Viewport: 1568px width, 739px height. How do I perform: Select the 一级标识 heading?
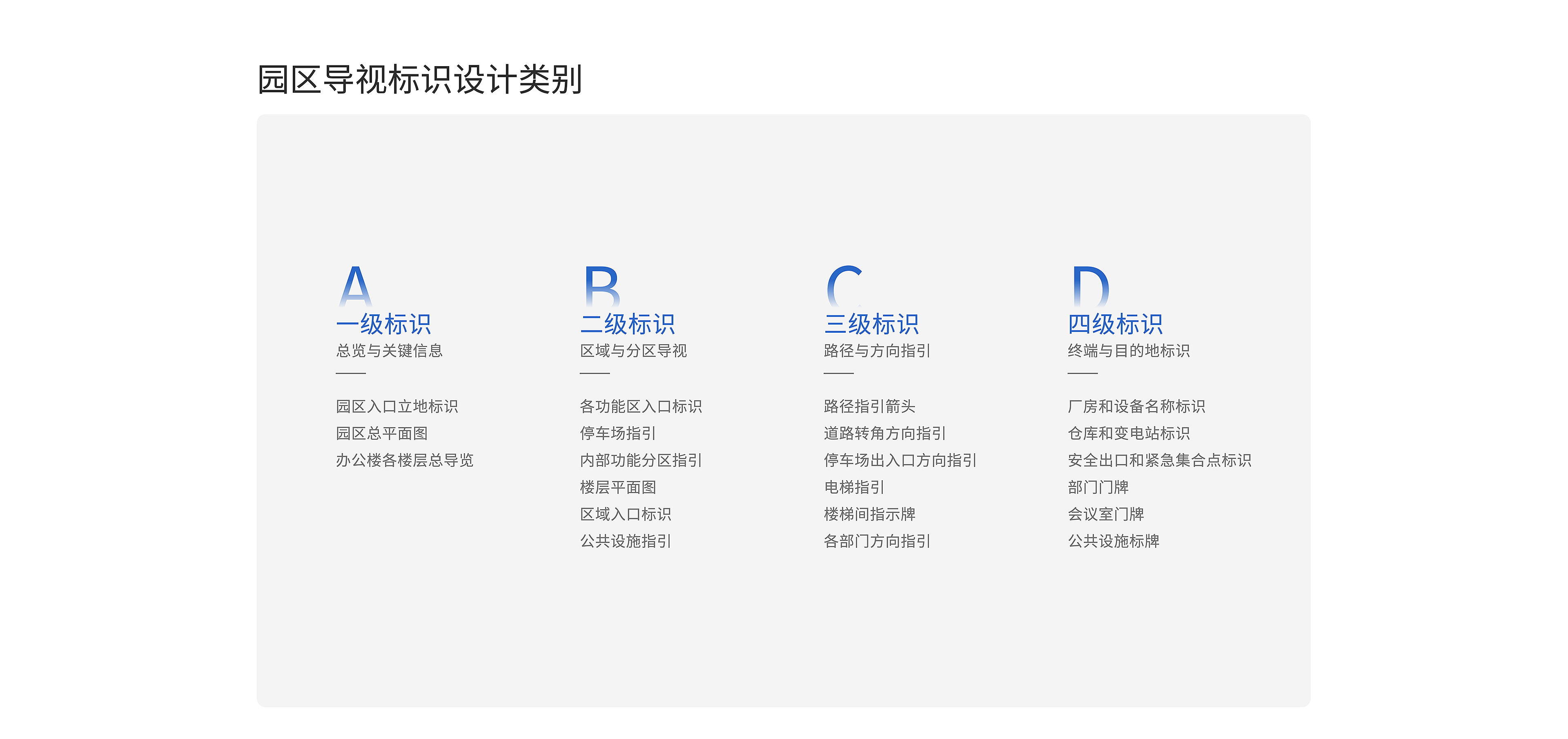383,324
